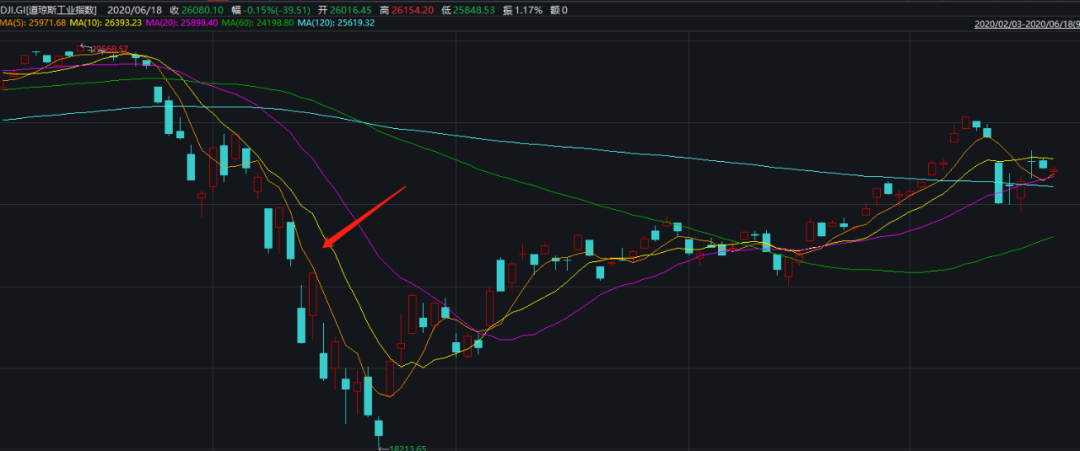Click the DJI.GI index name label
This screenshot has width=1080, height=451.
(48, 10)
